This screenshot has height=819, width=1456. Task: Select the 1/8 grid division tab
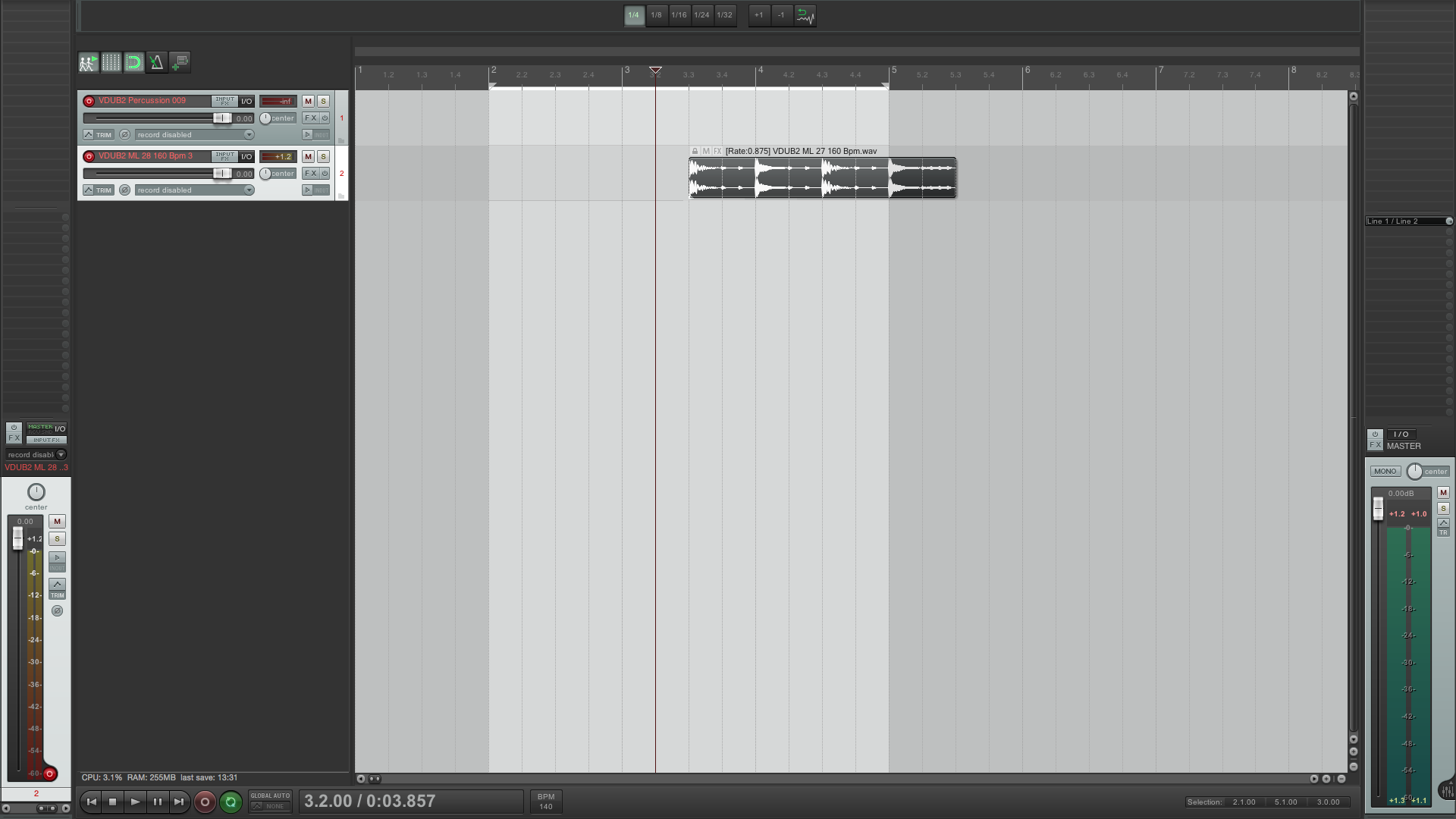pyautogui.click(x=656, y=15)
